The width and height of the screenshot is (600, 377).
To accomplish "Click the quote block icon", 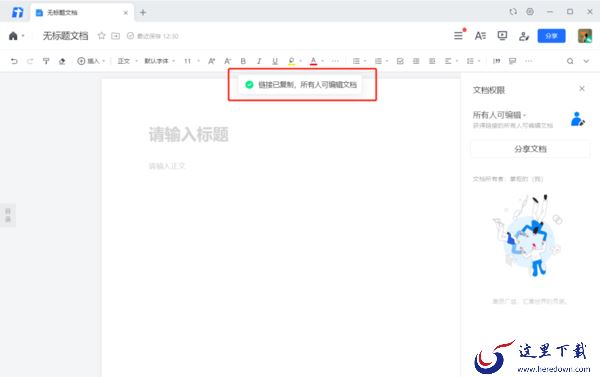I will [496, 61].
